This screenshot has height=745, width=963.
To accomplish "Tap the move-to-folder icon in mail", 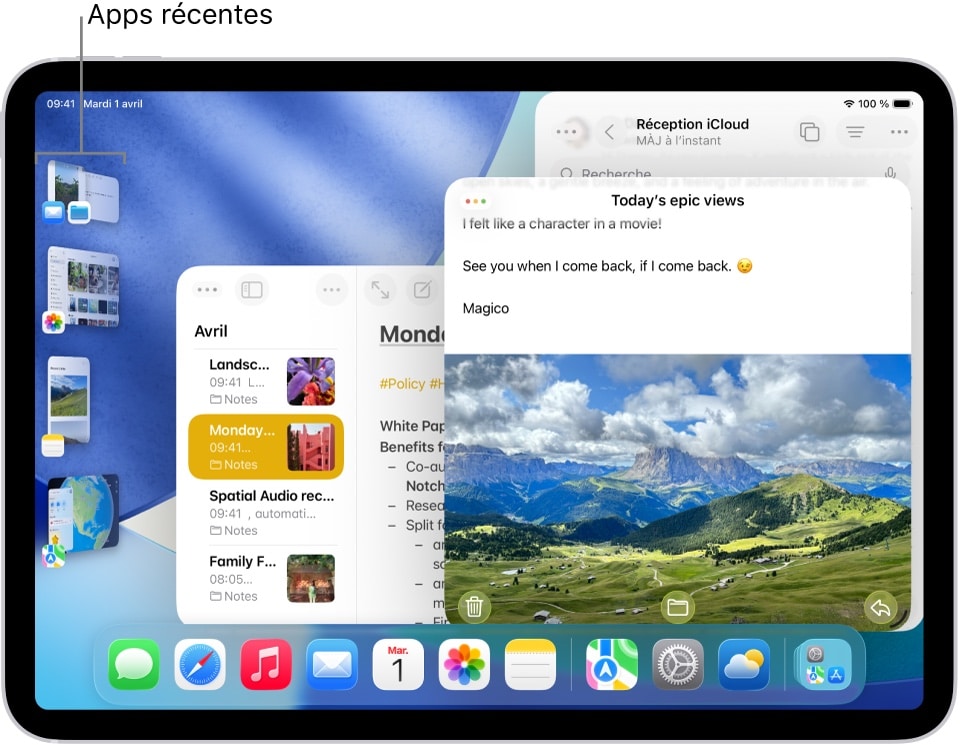I will [x=677, y=607].
